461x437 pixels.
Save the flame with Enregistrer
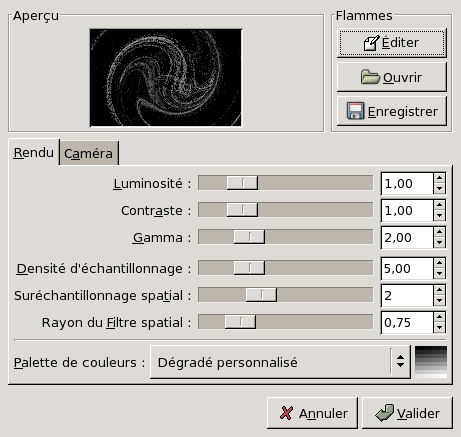pos(392,111)
